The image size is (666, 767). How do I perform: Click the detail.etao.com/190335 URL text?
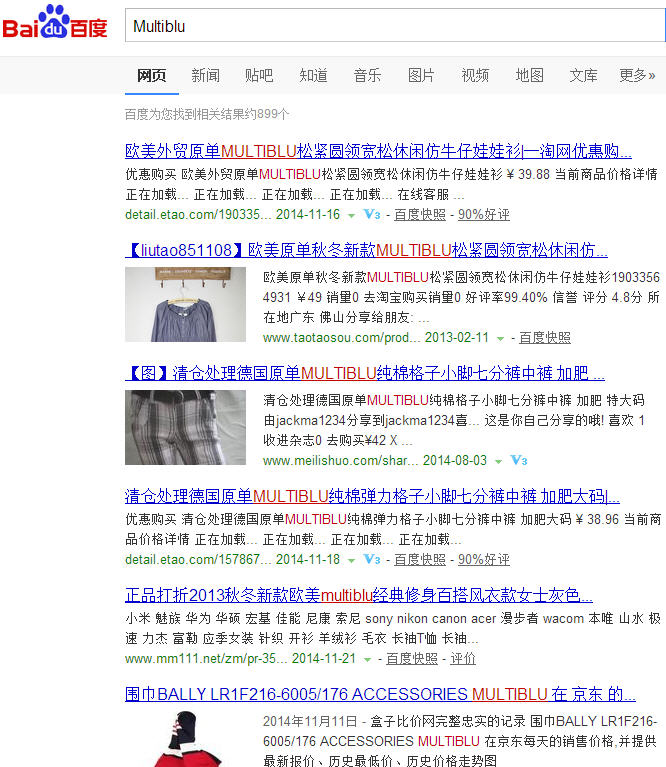point(198,215)
